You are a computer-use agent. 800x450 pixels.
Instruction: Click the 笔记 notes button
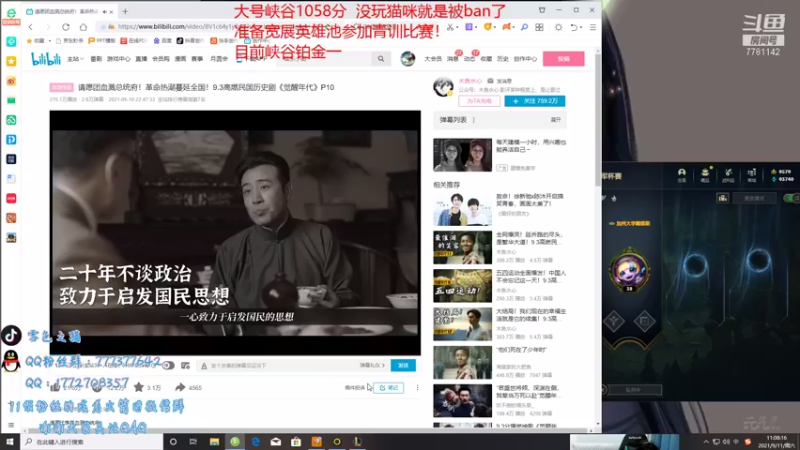tap(389, 388)
